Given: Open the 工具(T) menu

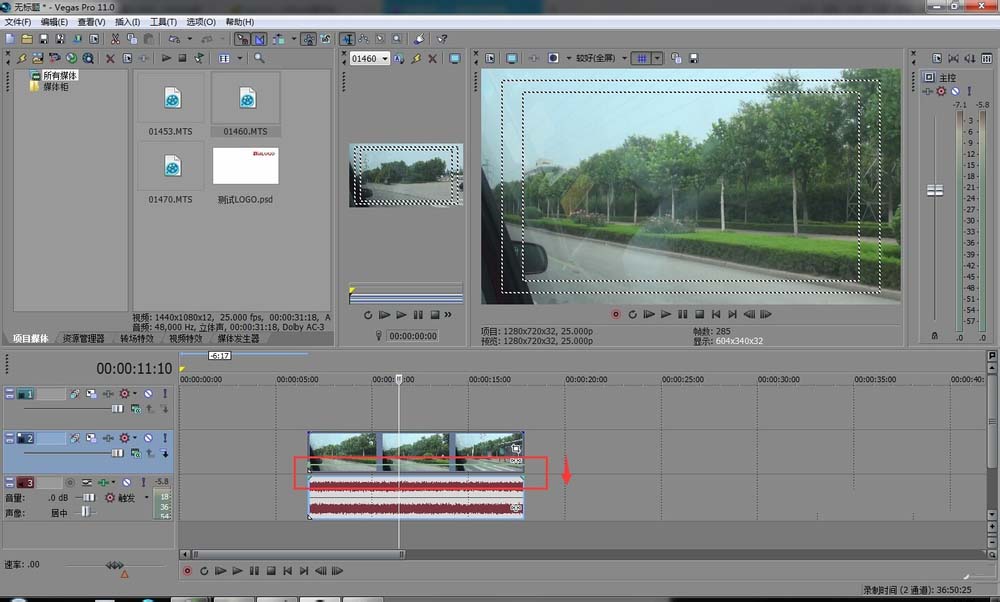Looking at the screenshot, I should point(163,22).
